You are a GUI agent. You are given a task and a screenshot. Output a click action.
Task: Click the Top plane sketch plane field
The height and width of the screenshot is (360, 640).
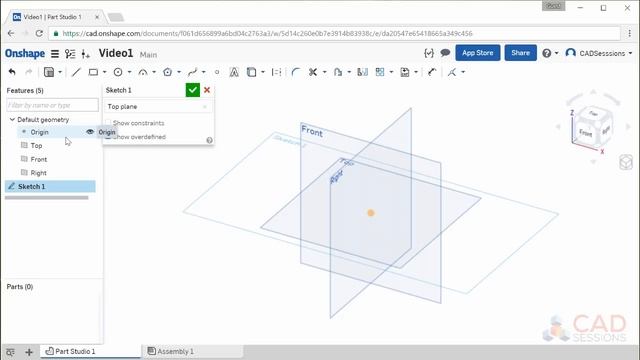[x=158, y=107]
